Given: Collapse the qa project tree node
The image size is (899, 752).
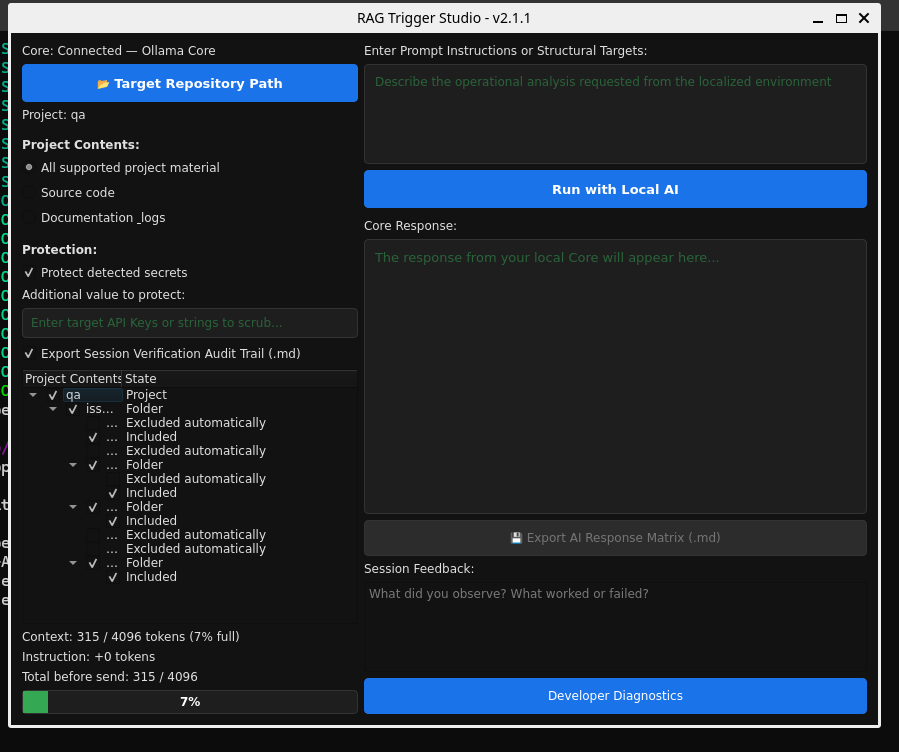Looking at the screenshot, I should (33, 395).
